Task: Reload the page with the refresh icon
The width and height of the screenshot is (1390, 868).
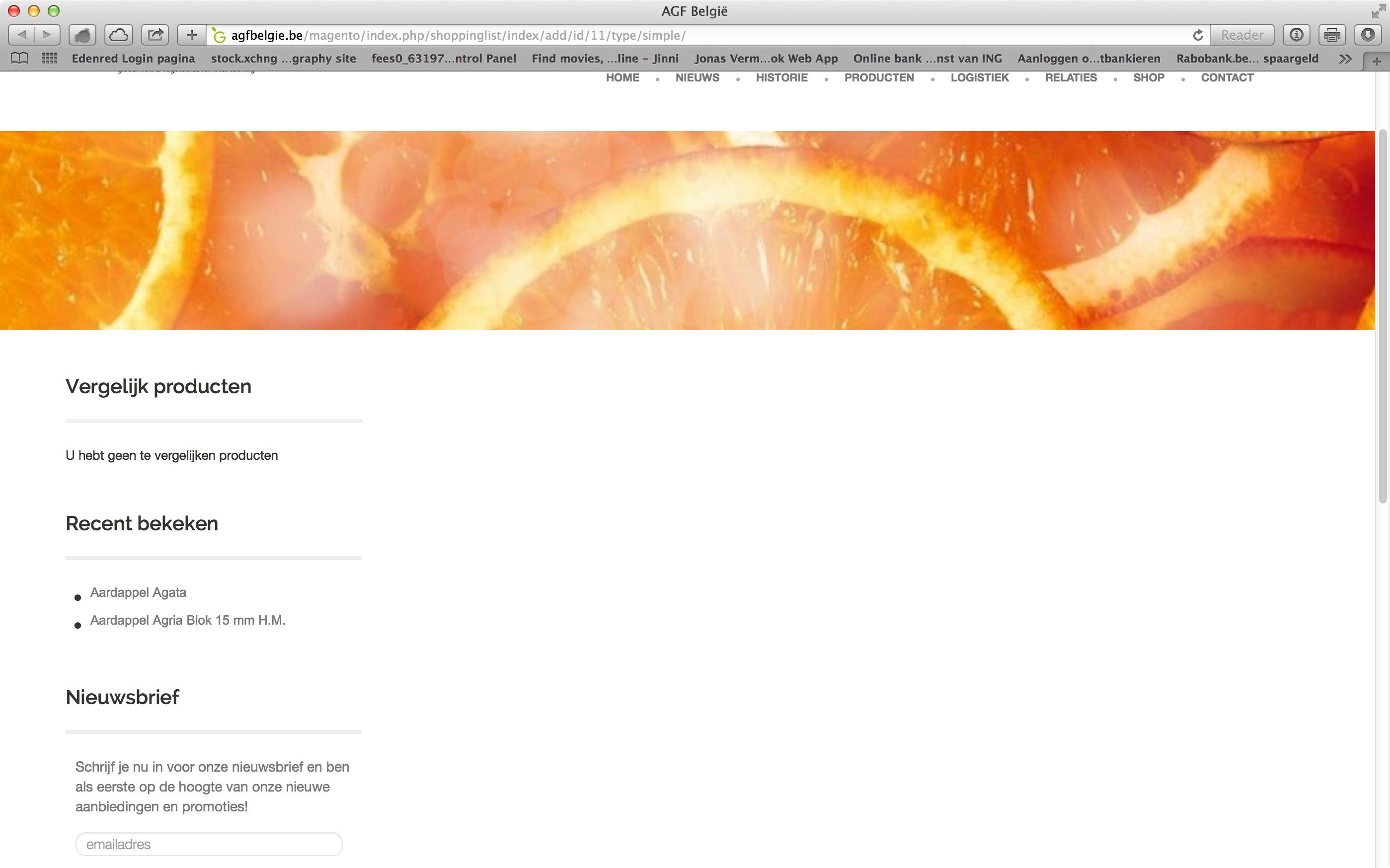Action: (x=1198, y=35)
